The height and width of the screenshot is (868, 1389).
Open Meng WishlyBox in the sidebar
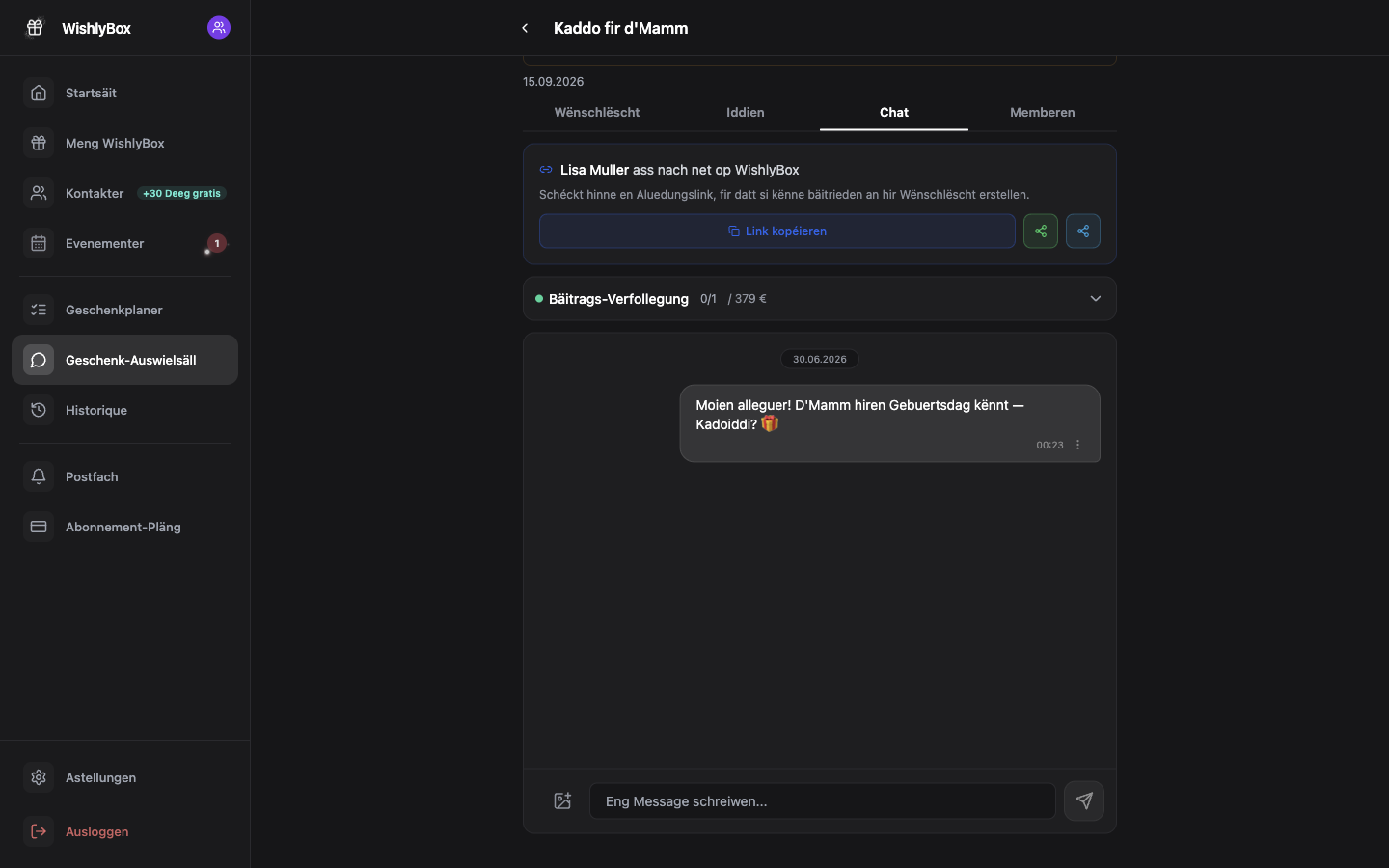pyautogui.click(x=124, y=143)
